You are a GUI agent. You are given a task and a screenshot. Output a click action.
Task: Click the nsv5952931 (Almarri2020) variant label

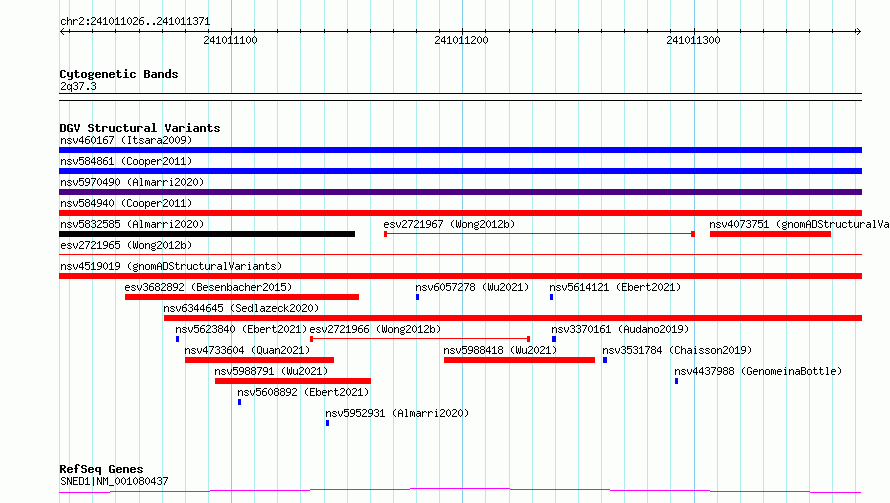[x=397, y=413]
